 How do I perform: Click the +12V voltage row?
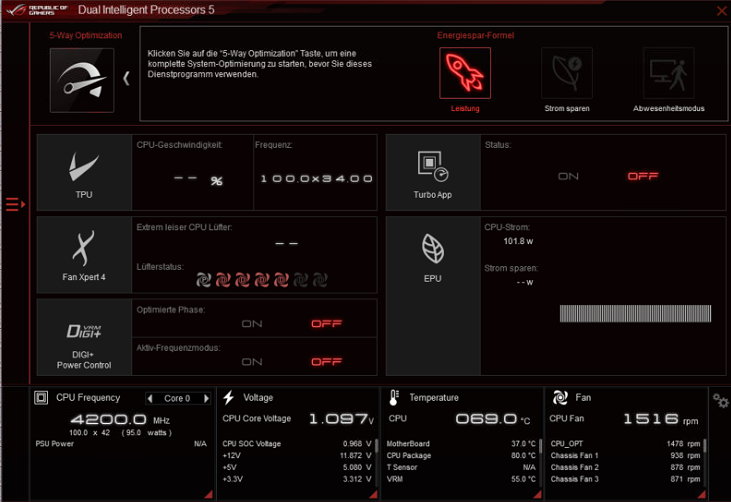(x=297, y=455)
